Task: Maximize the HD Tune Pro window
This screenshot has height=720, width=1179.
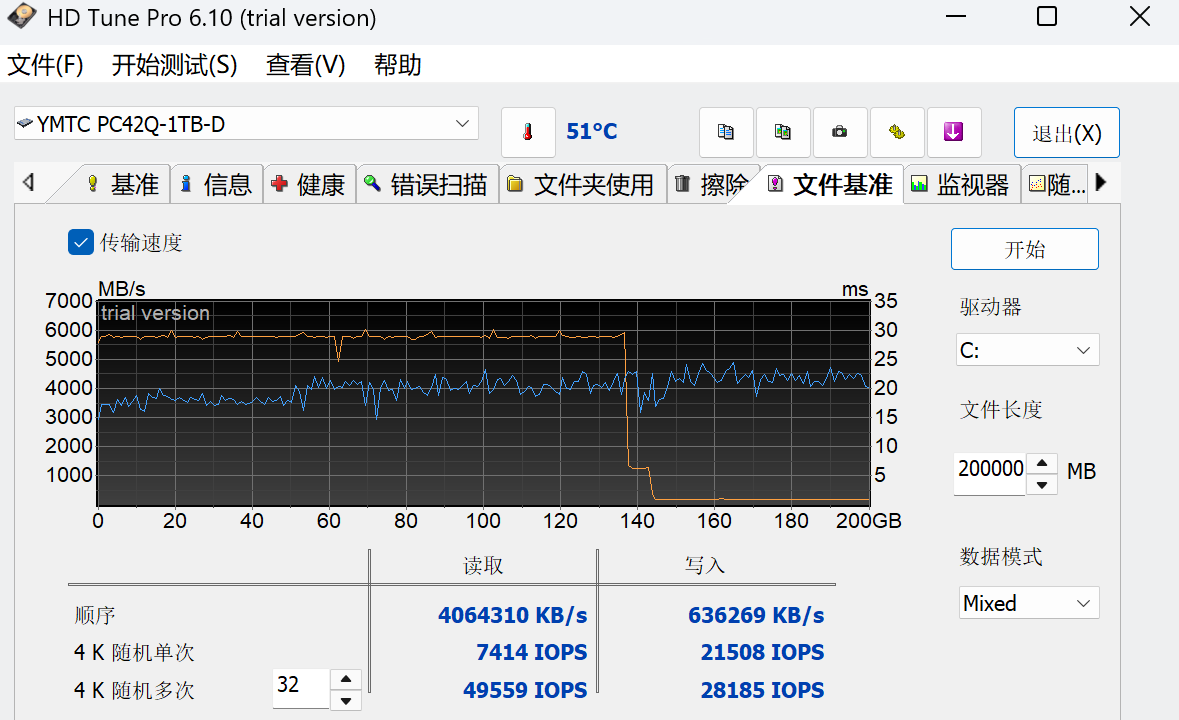Action: click(1047, 17)
